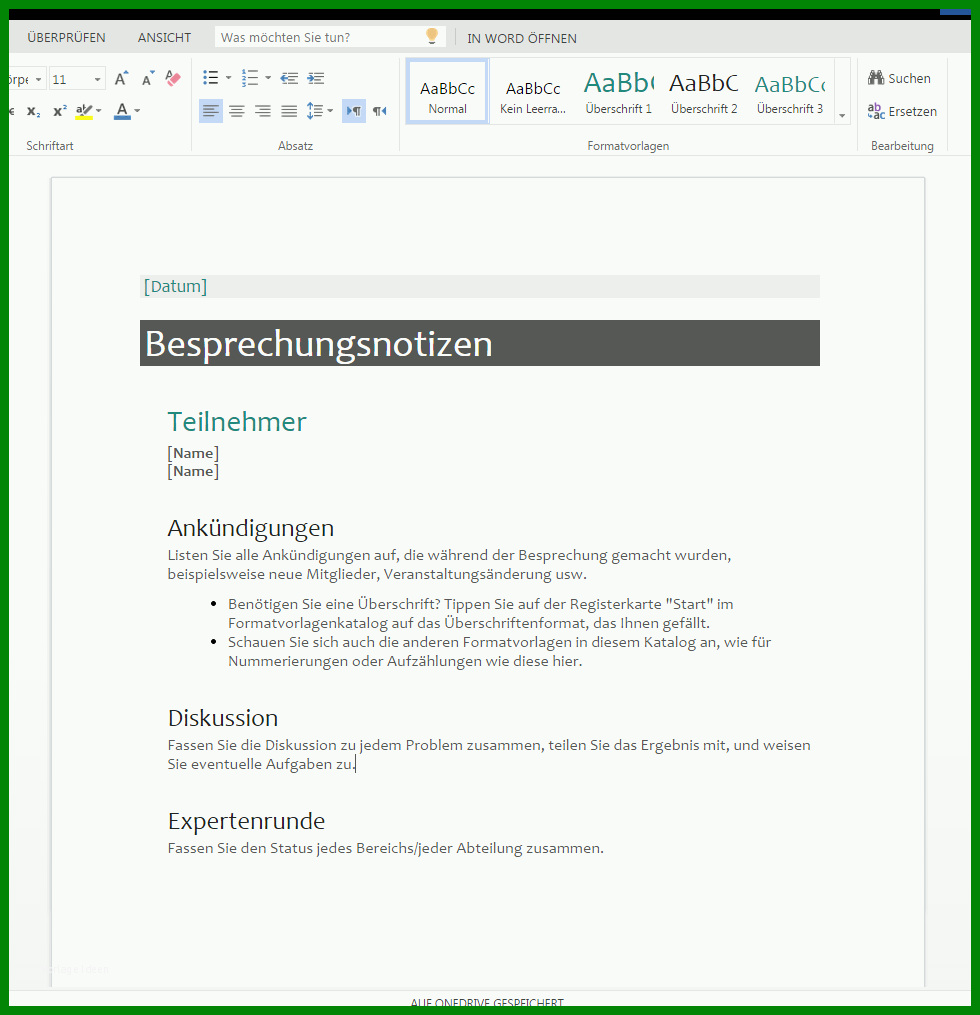Toggle left text alignment

click(210, 111)
